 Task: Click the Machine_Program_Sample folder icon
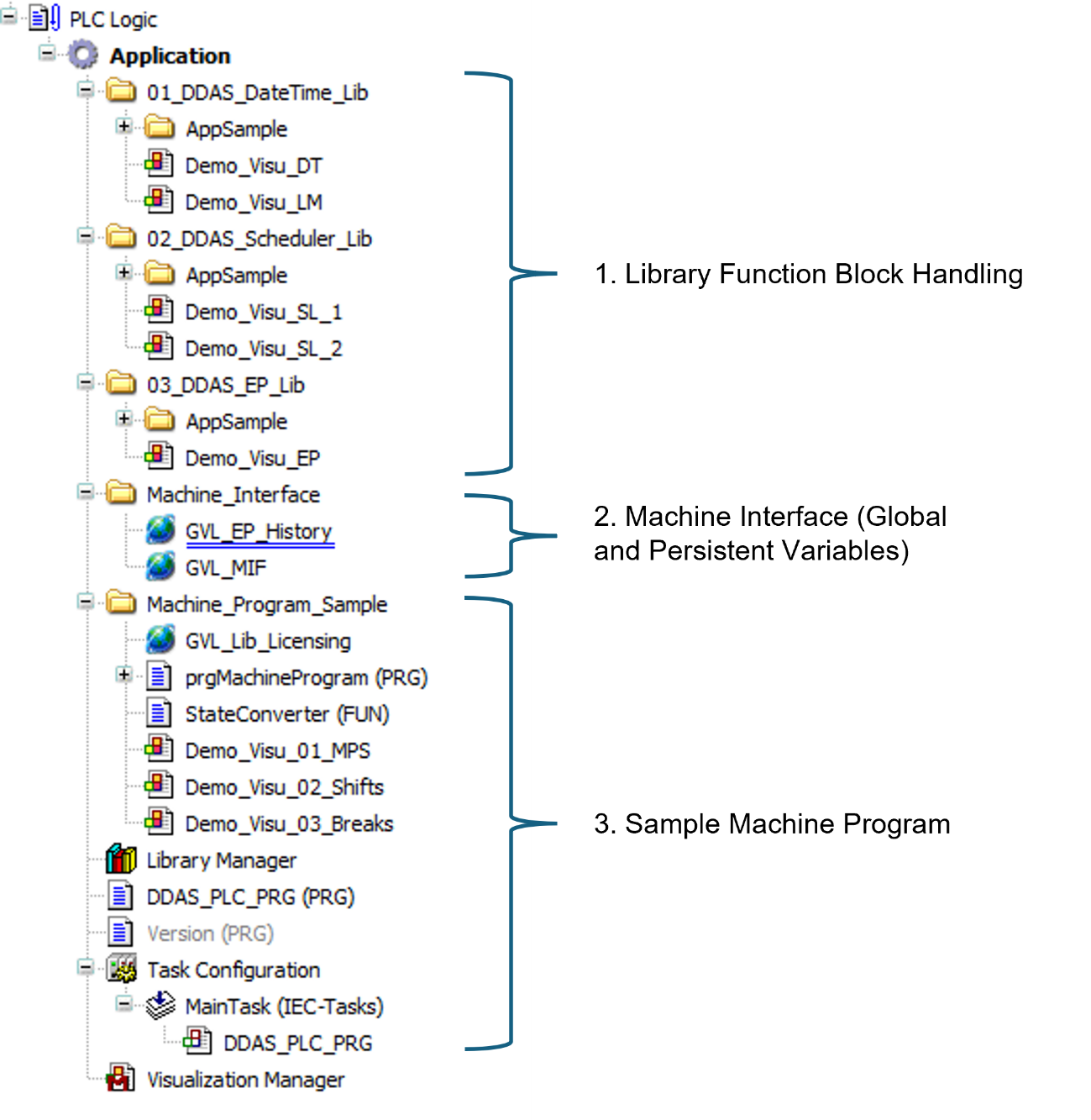click(121, 602)
